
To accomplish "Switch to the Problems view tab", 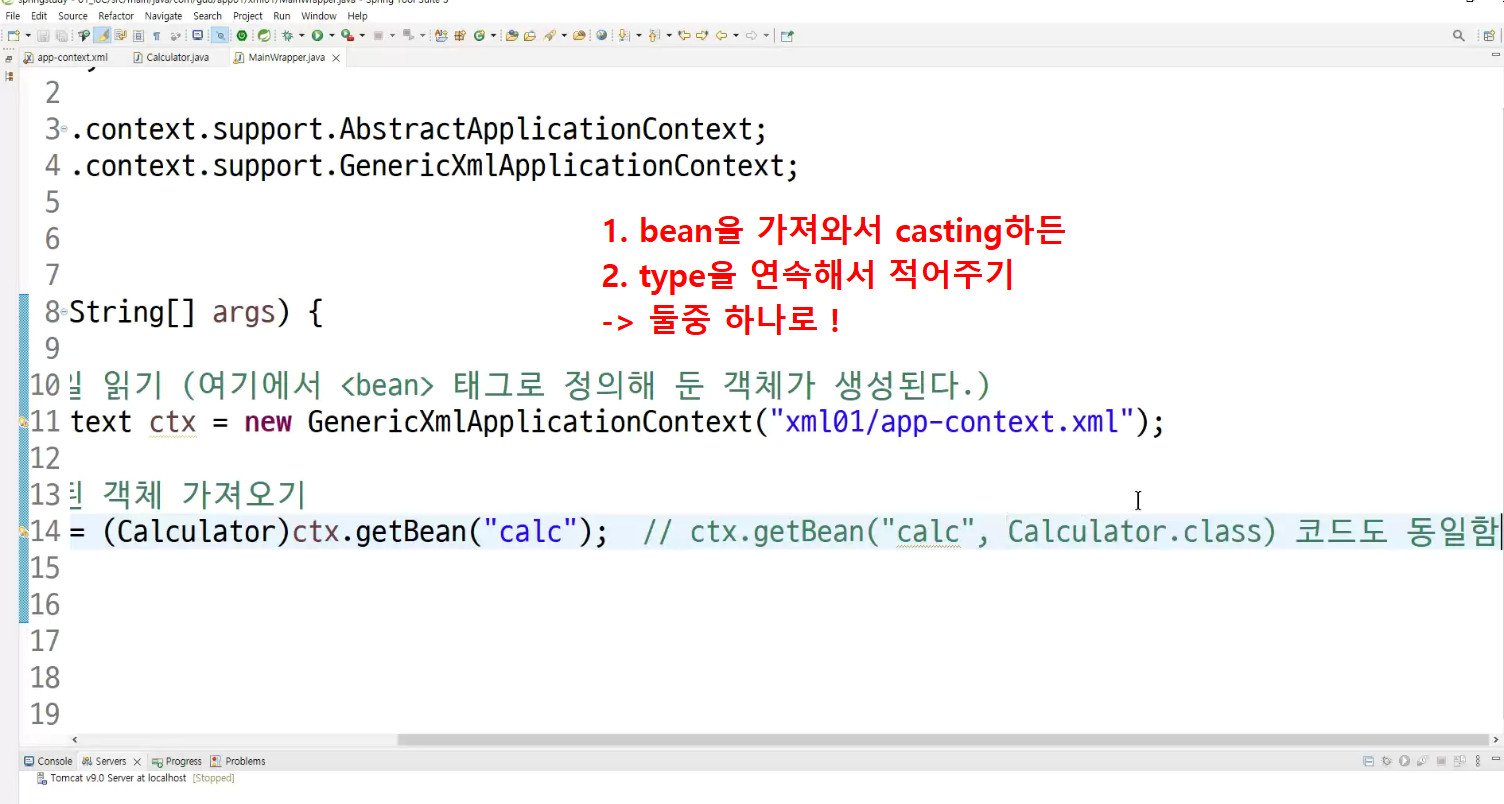I will tap(238, 761).
